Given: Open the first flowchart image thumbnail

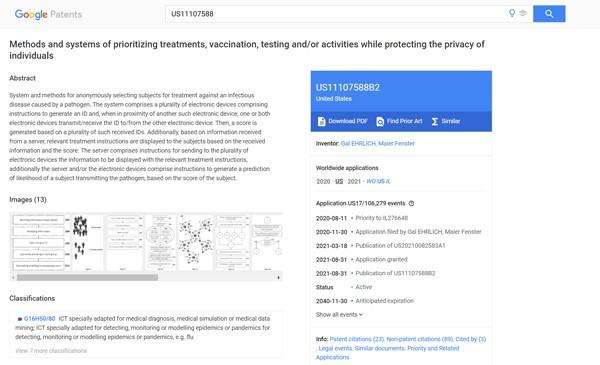Looking at the screenshot, I should coord(38,242).
